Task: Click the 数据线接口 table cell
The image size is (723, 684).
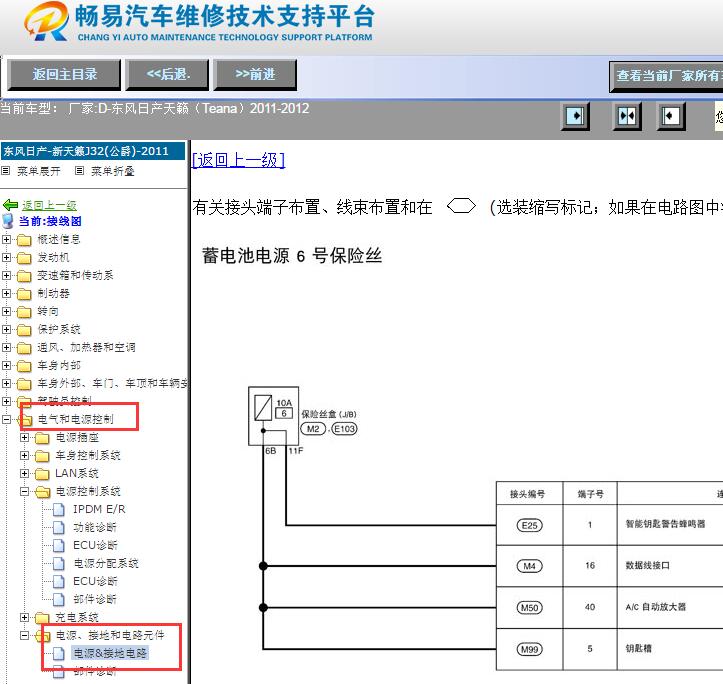Action: [647, 565]
